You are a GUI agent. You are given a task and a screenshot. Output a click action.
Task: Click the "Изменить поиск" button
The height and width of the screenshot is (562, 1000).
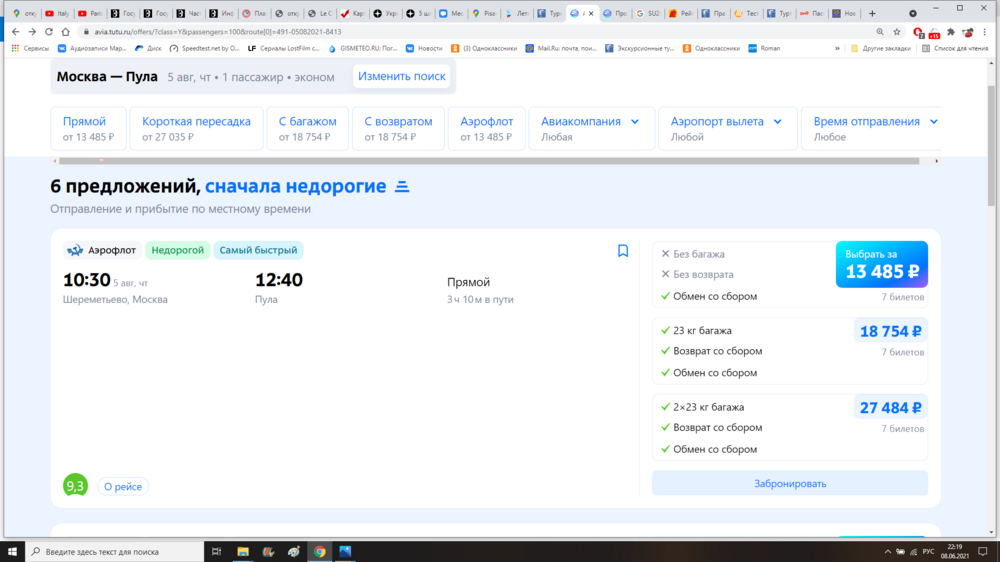[x=402, y=77]
